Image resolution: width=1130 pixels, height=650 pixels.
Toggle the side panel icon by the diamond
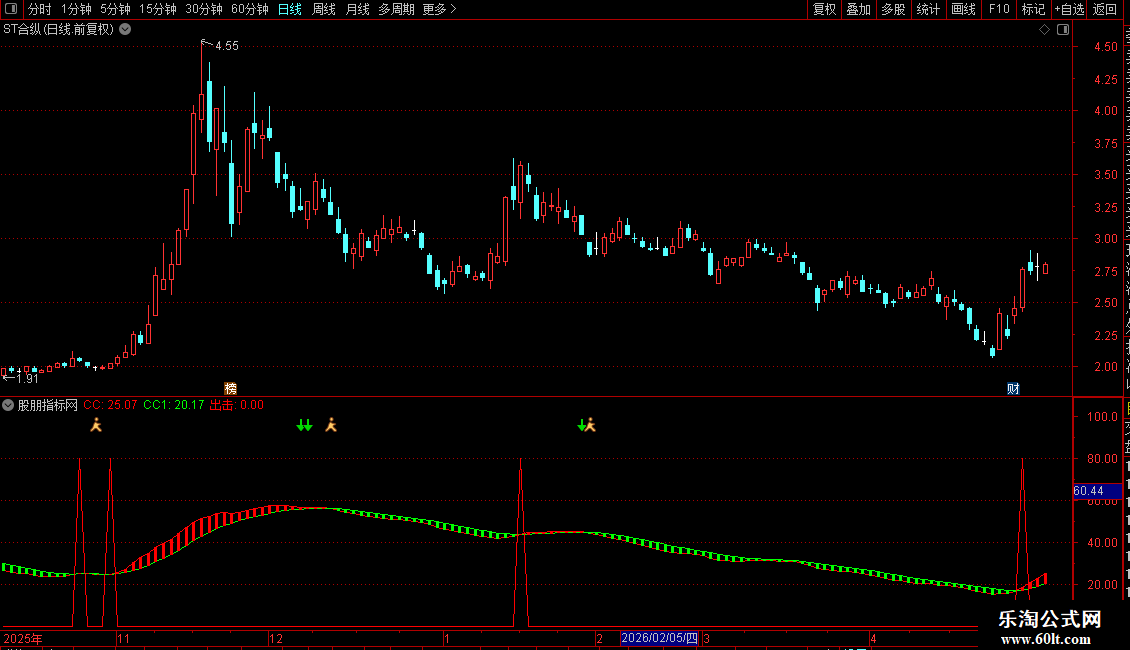(x=1063, y=30)
